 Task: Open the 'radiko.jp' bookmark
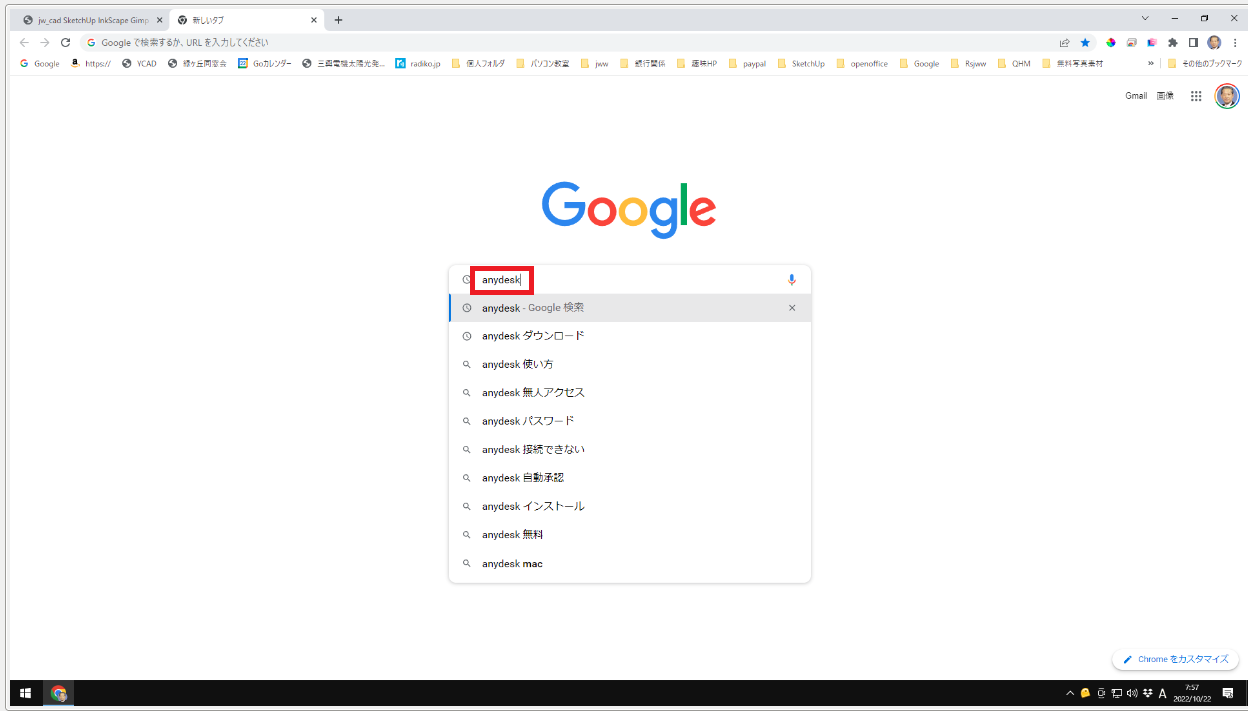point(418,63)
